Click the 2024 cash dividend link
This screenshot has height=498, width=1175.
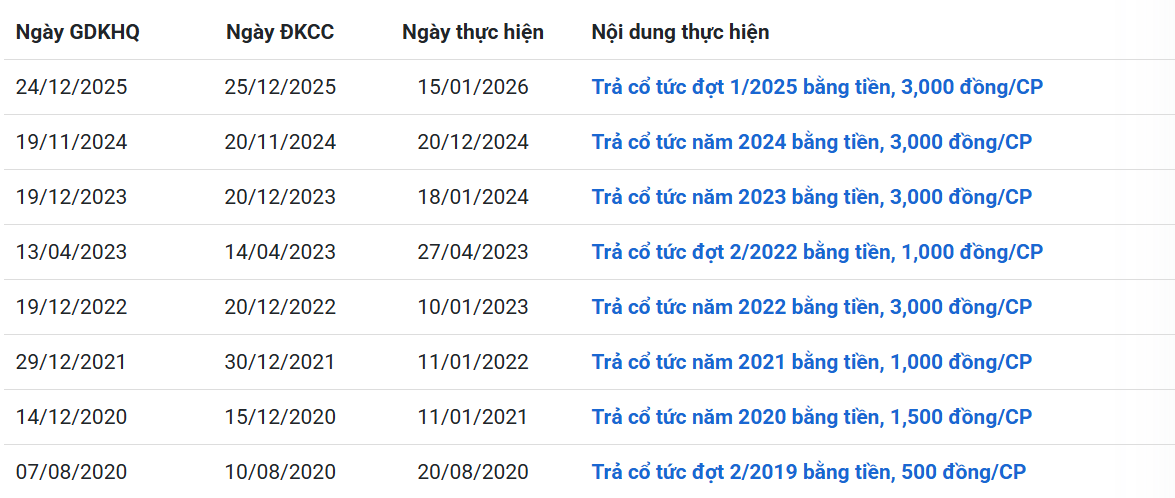[x=811, y=142]
